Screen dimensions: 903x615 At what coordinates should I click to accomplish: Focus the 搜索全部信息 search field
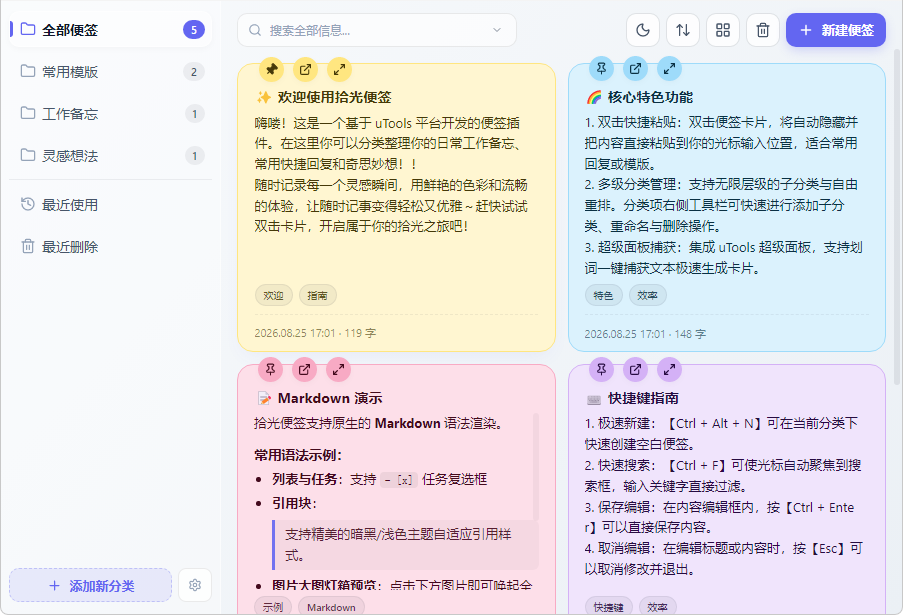coord(377,30)
